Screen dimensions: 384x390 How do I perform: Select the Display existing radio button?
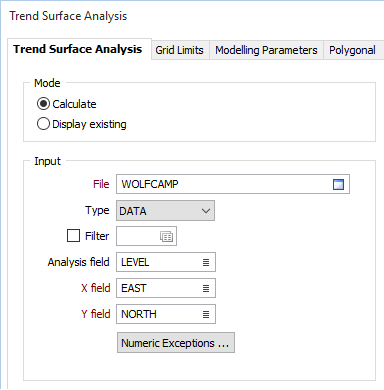point(43,124)
